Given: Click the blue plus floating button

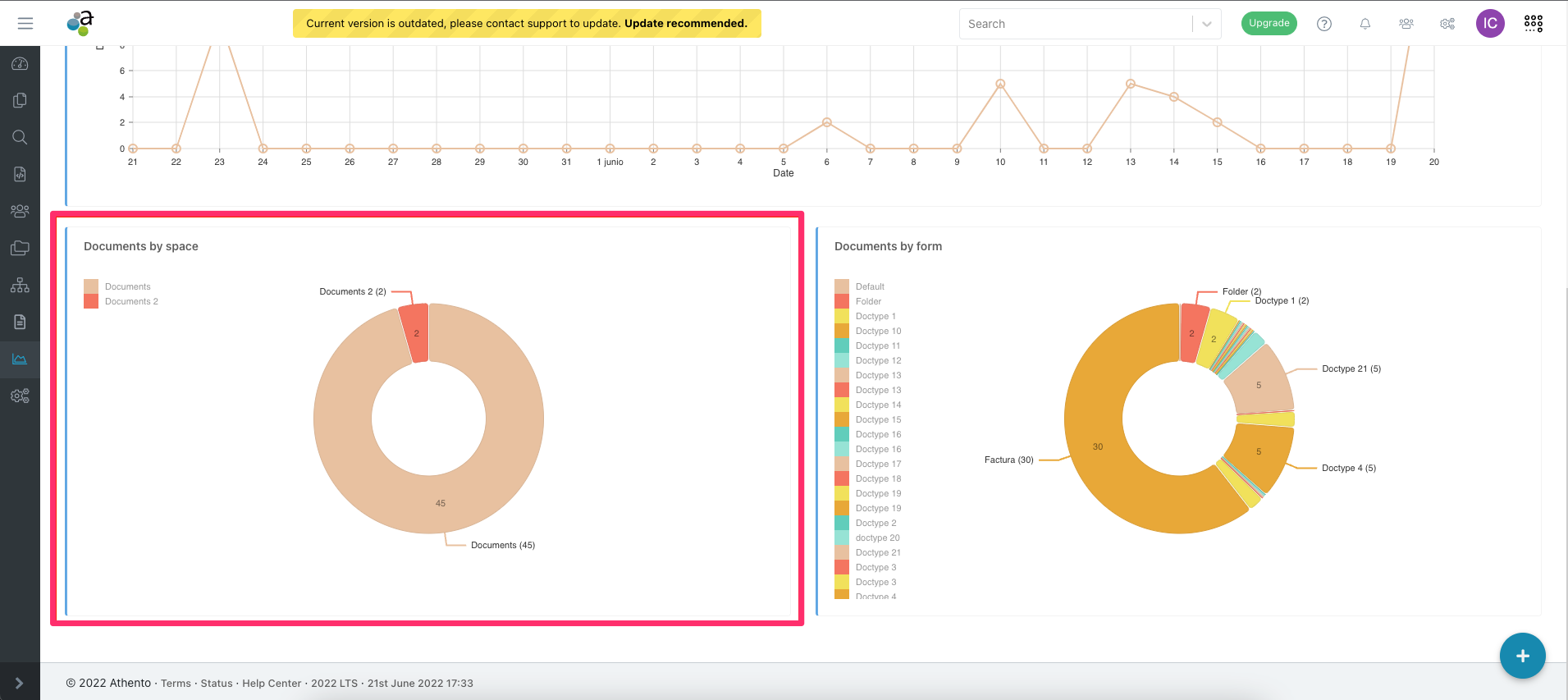Looking at the screenshot, I should click(1522, 656).
